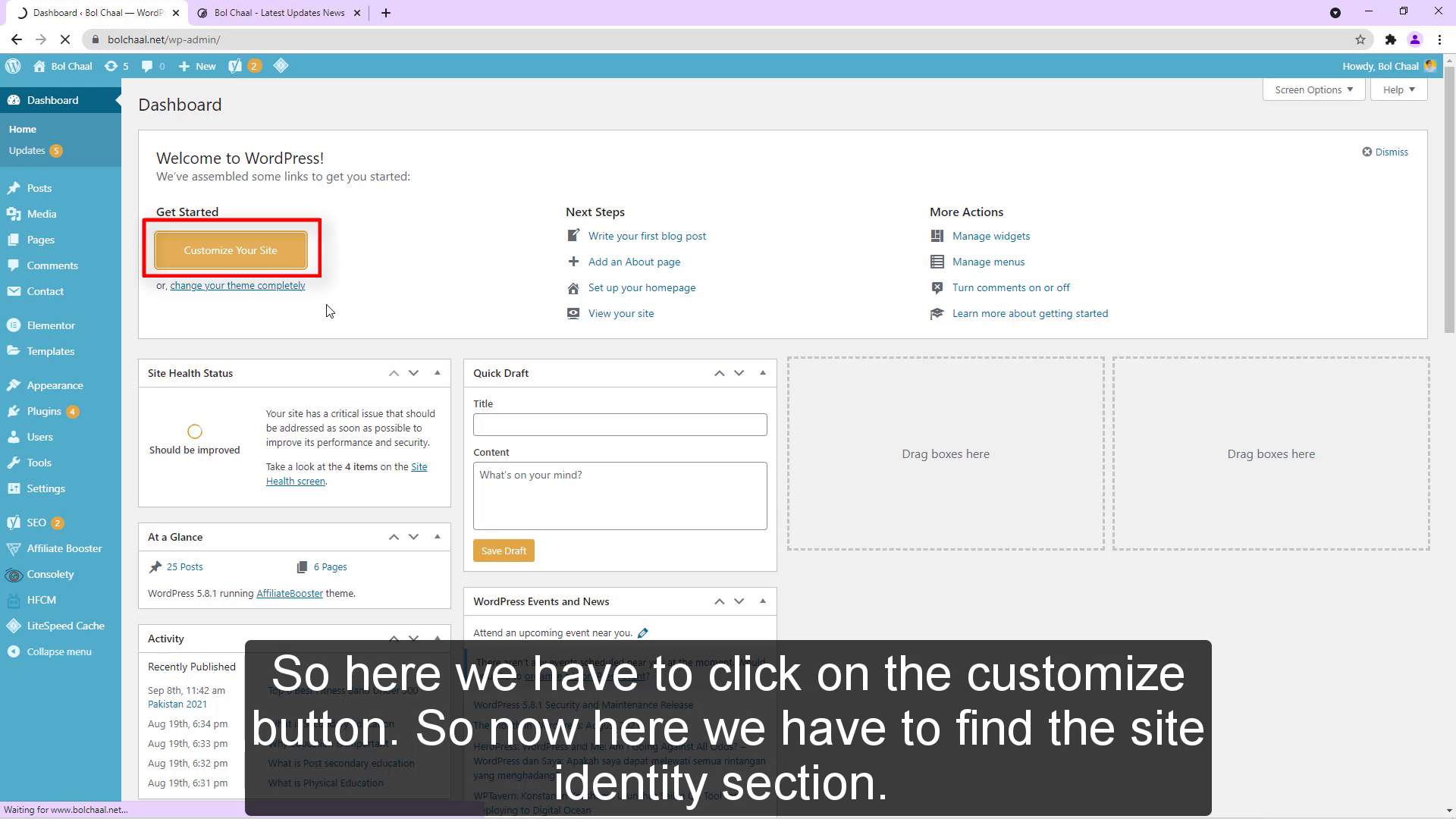Dismiss the Welcome to WordPress panel
The height and width of the screenshot is (819, 1456).
click(1385, 152)
